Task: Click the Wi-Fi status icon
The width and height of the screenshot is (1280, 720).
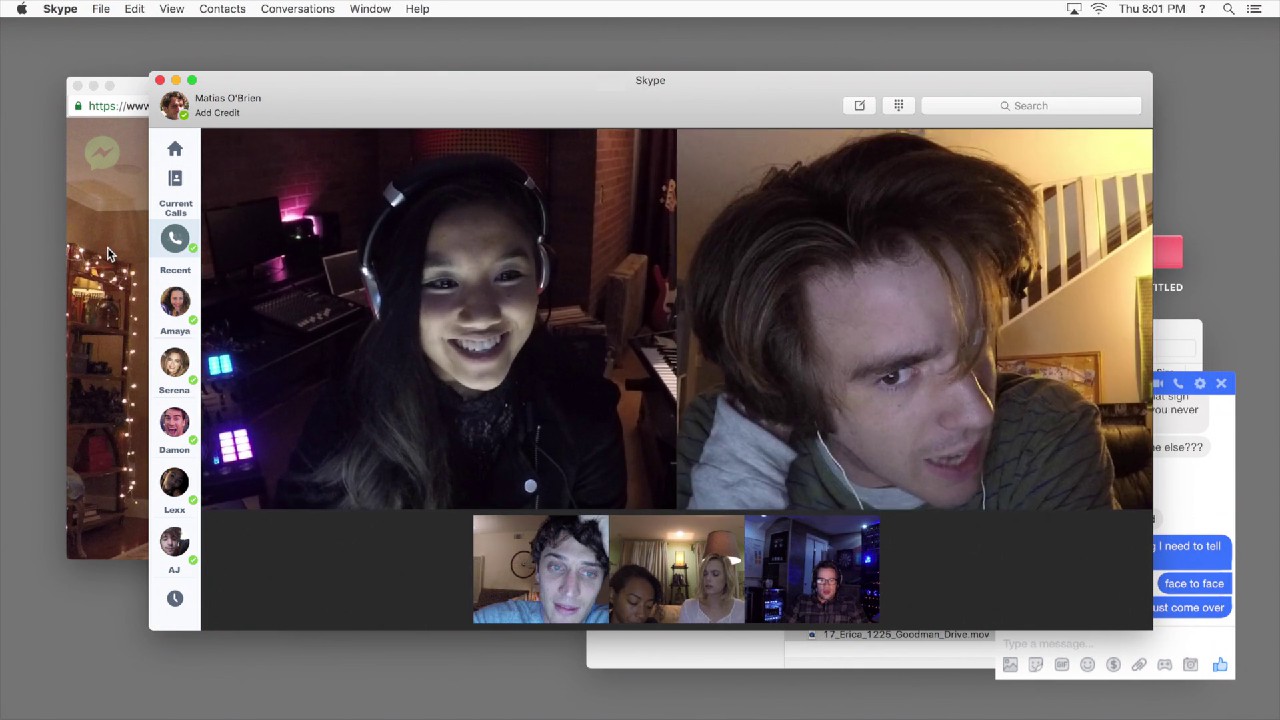Action: (x=1099, y=9)
